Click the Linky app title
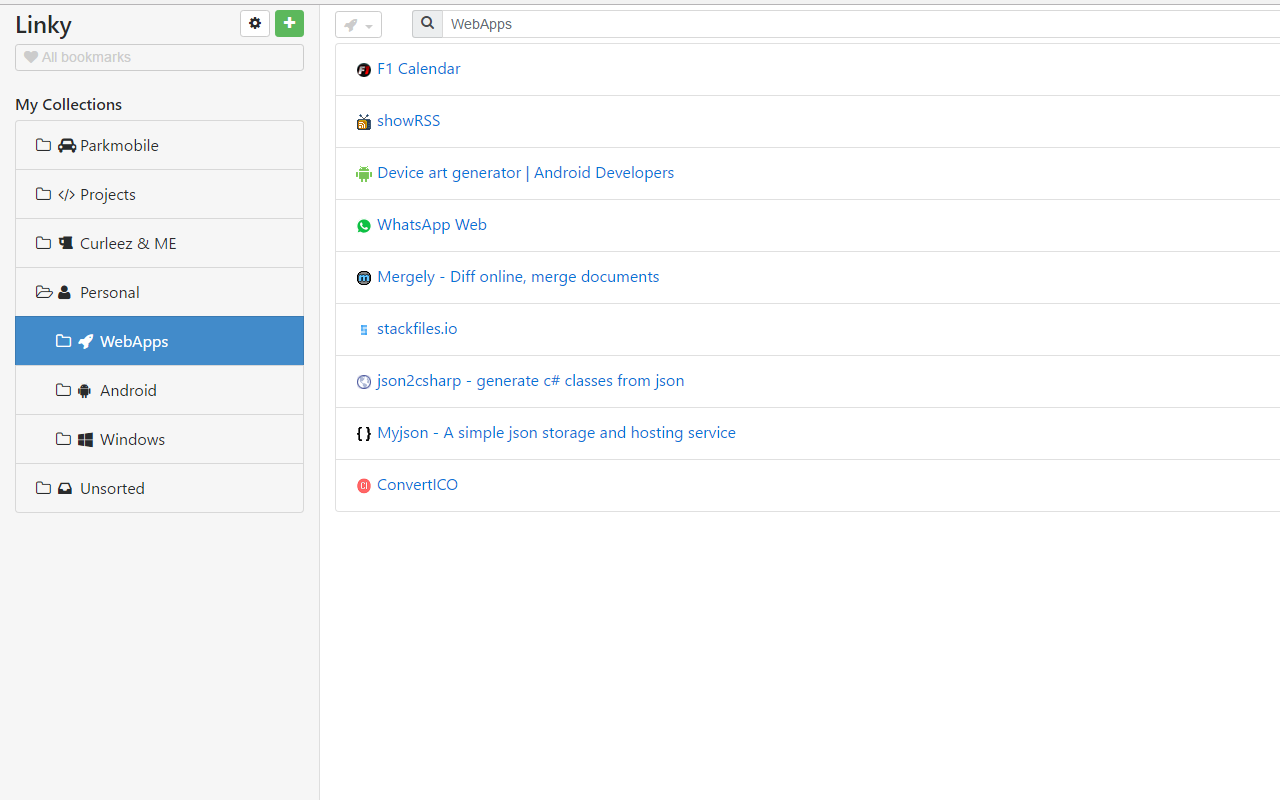The image size is (1280, 800). (43, 25)
